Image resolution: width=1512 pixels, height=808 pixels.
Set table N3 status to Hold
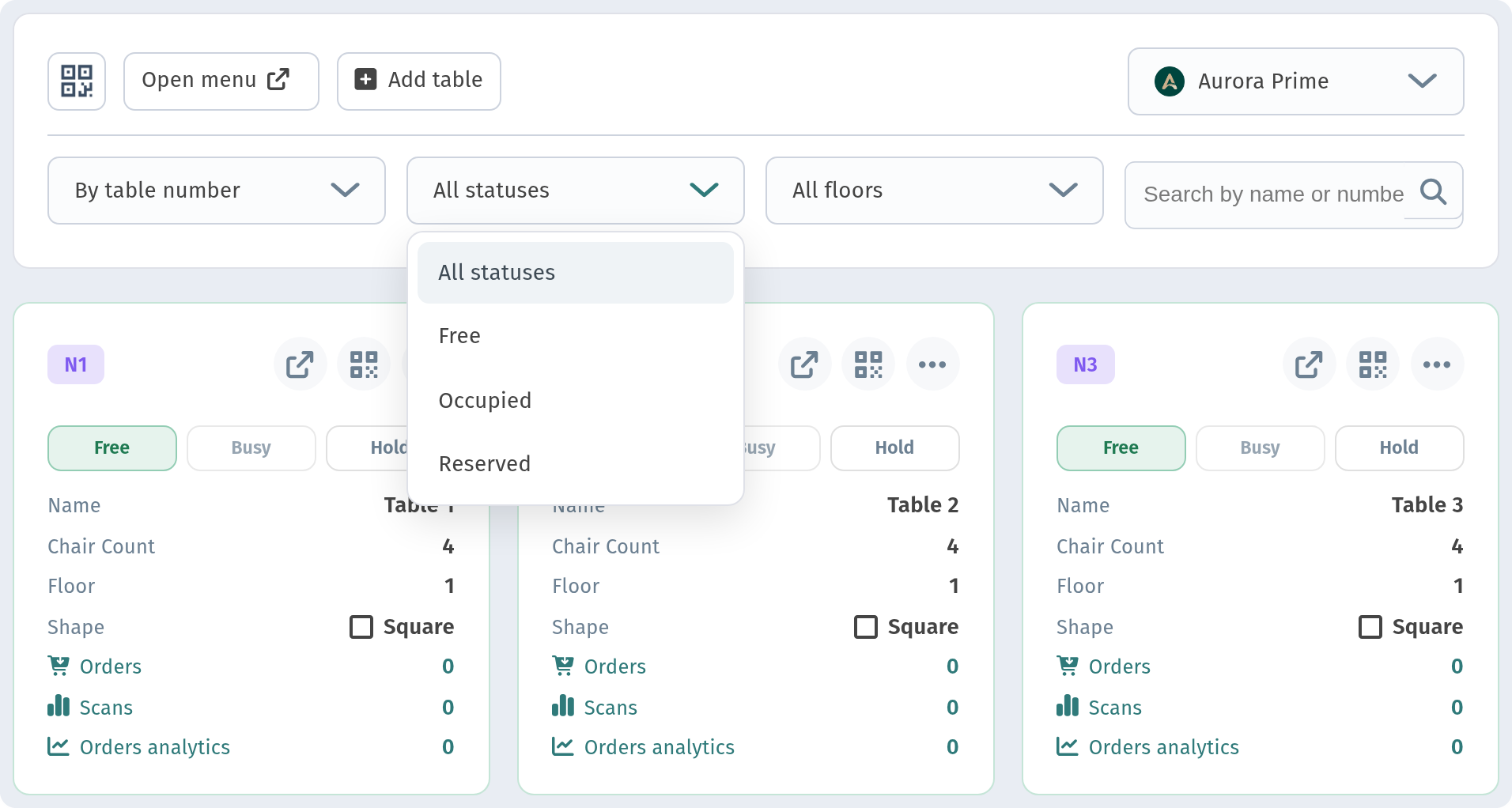[1400, 448]
